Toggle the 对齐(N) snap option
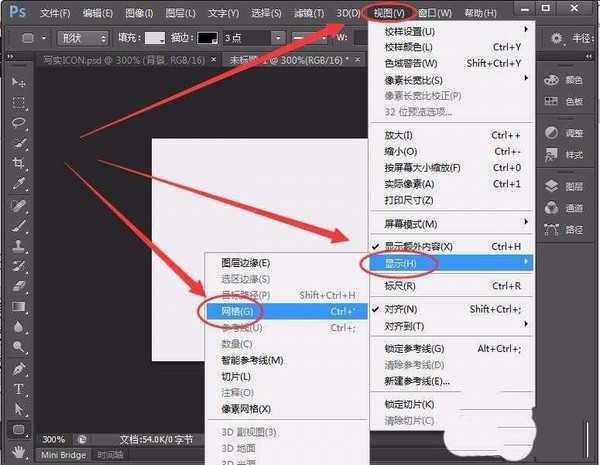The image size is (600, 465). click(401, 310)
